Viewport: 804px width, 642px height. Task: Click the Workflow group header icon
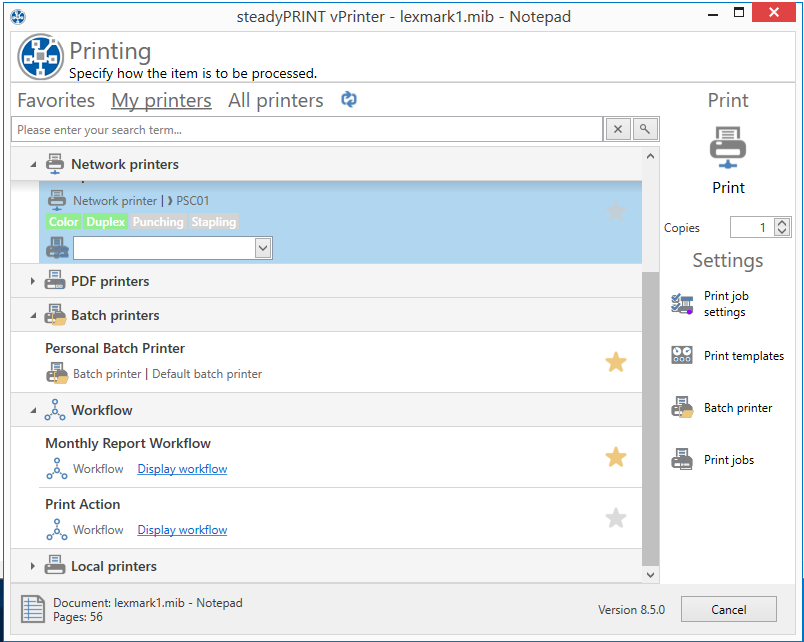(55, 410)
